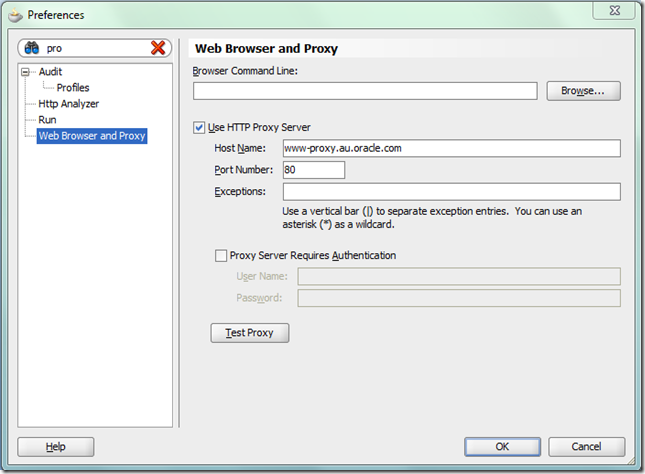Viewport: 645px width, 474px height.
Task: Select the Run preferences item
Action: pyautogui.click(x=47, y=120)
